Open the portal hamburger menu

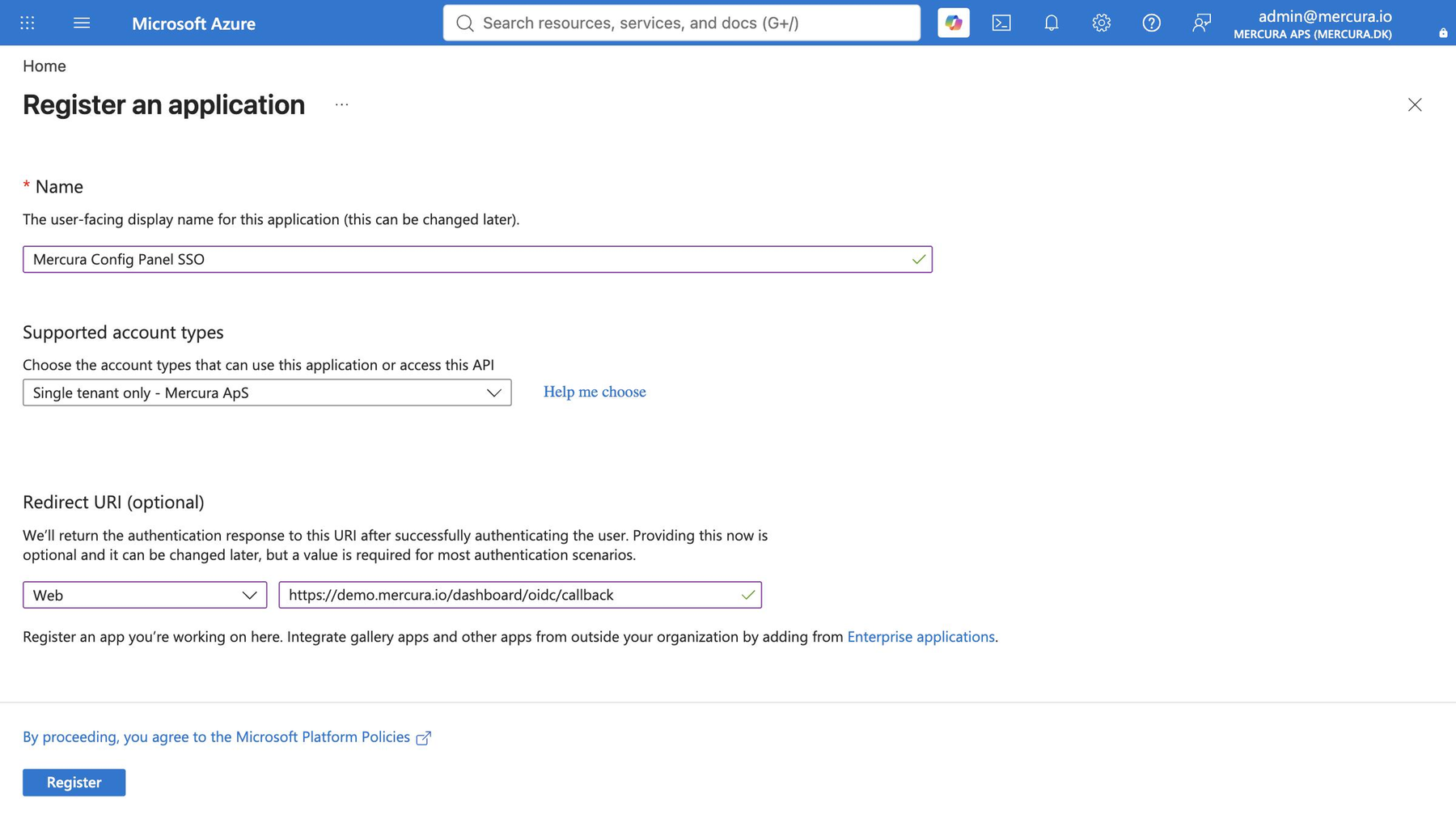point(82,23)
